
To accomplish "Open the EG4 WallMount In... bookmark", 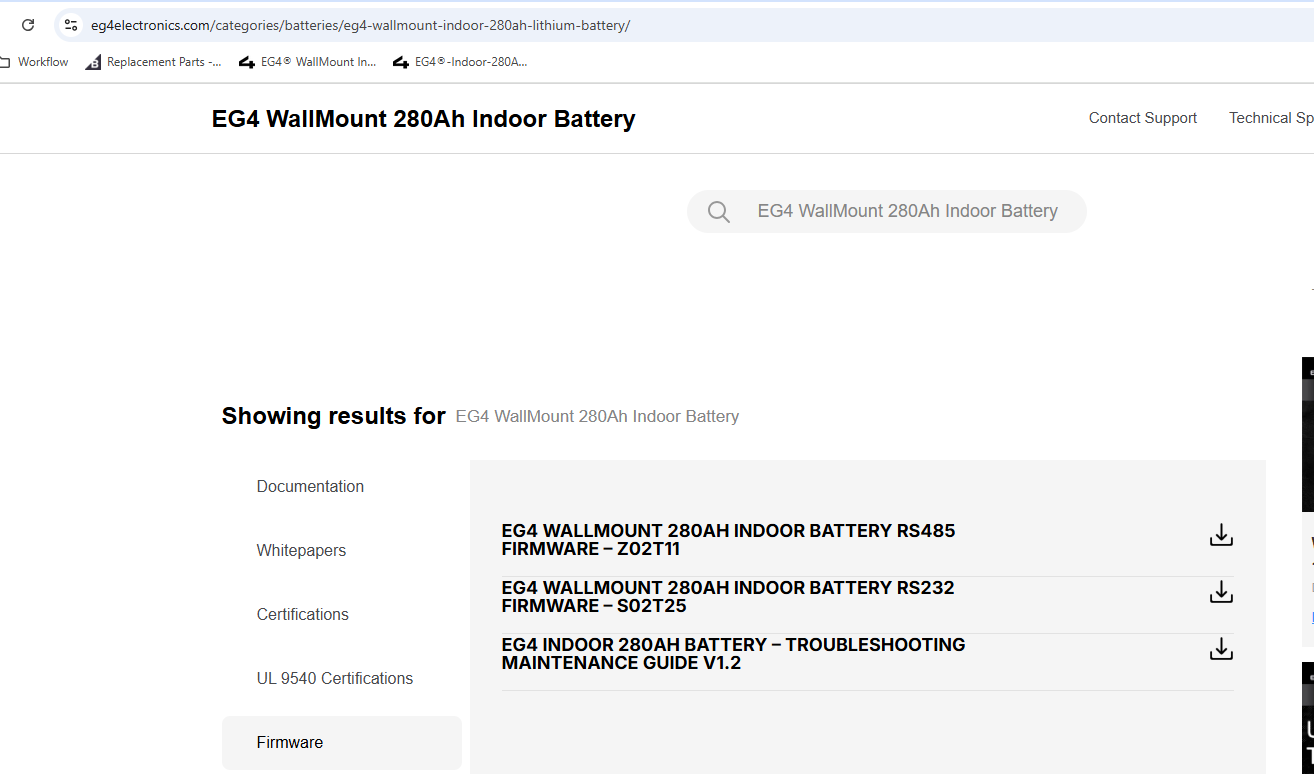I will (x=308, y=62).
